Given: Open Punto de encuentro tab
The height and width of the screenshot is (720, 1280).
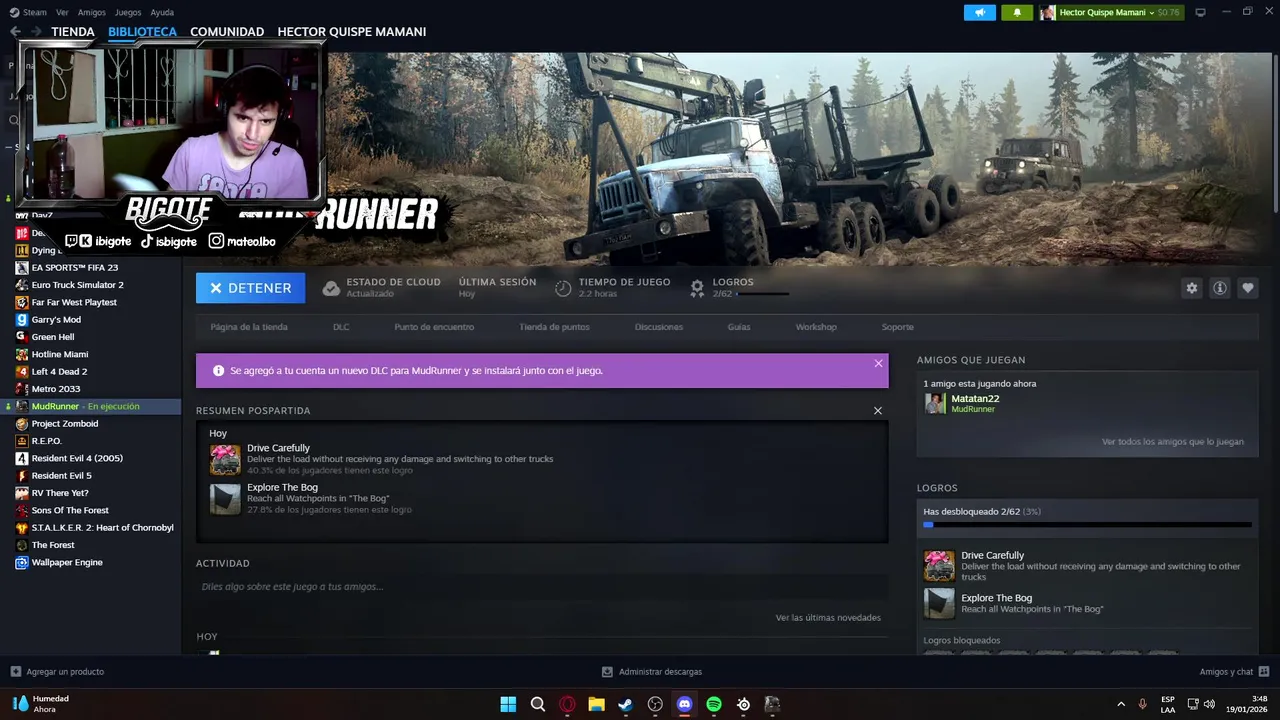Looking at the screenshot, I should tap(434, 327).
